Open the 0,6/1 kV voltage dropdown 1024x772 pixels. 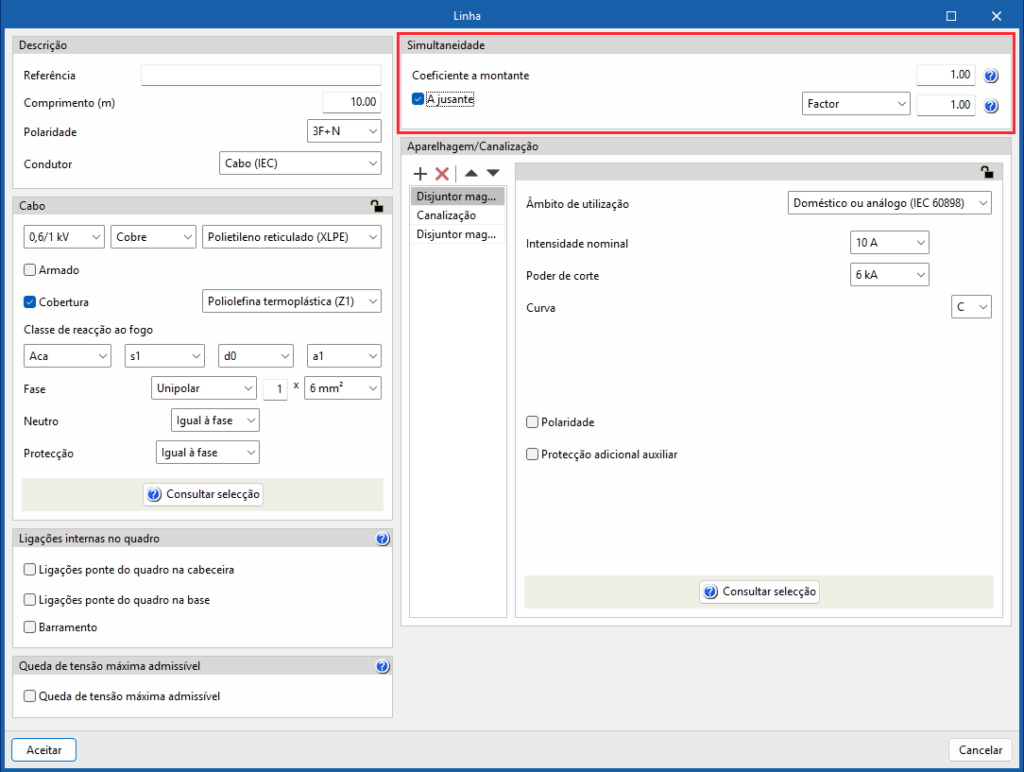click(64, 237)
